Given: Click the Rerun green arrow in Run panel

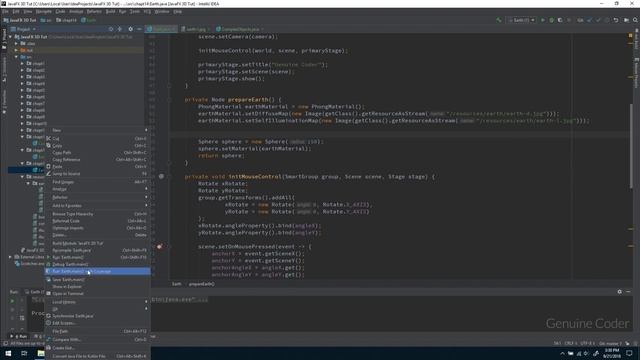Looking at the screenshot, I should pyautogui.click(x=12, y=301).
